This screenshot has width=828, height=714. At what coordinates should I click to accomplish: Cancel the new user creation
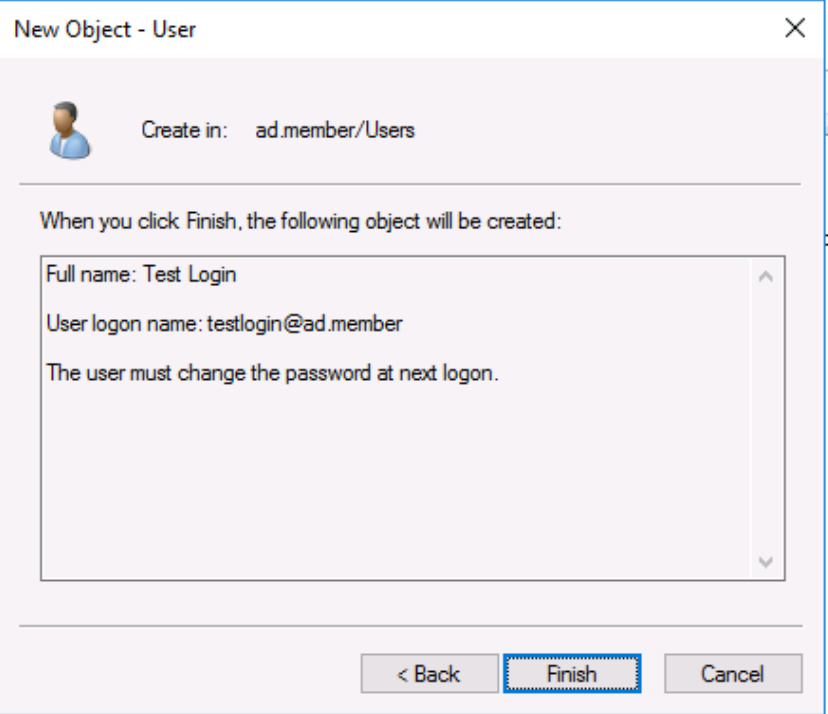pyautogui.click(x=733, y=674)
